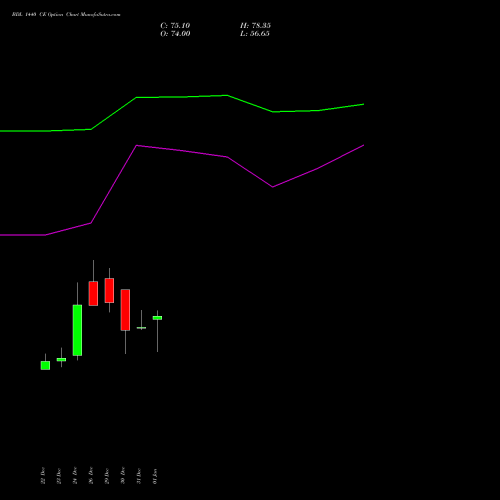Select the 23 Dec date label
Viewport: 500px width, 500px height.
coord(59,476)
